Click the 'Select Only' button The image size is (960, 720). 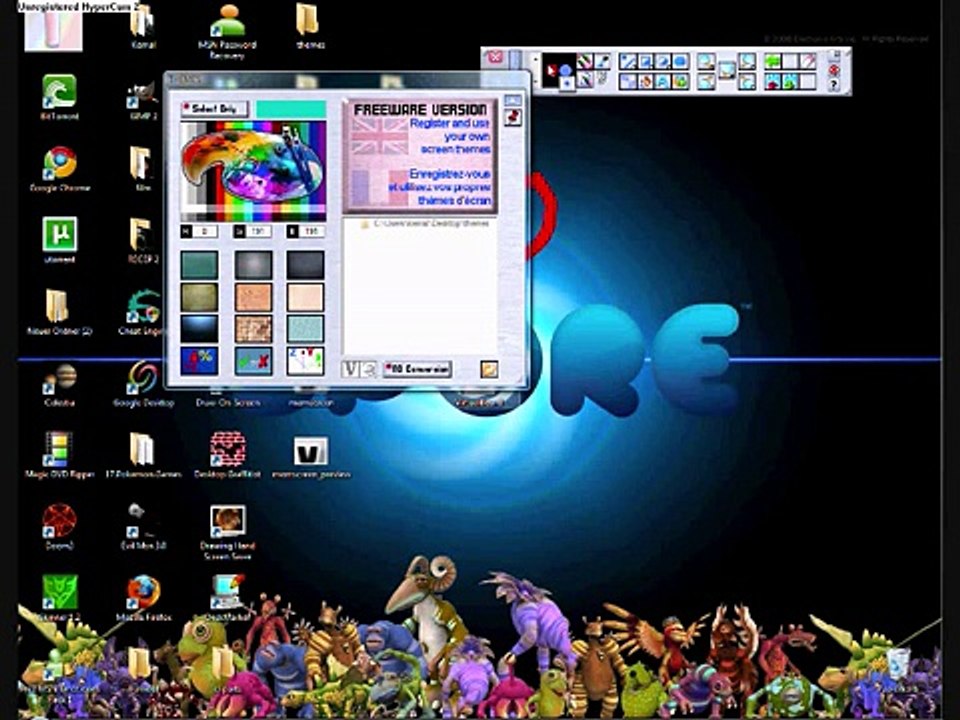(x=214, y=109)
